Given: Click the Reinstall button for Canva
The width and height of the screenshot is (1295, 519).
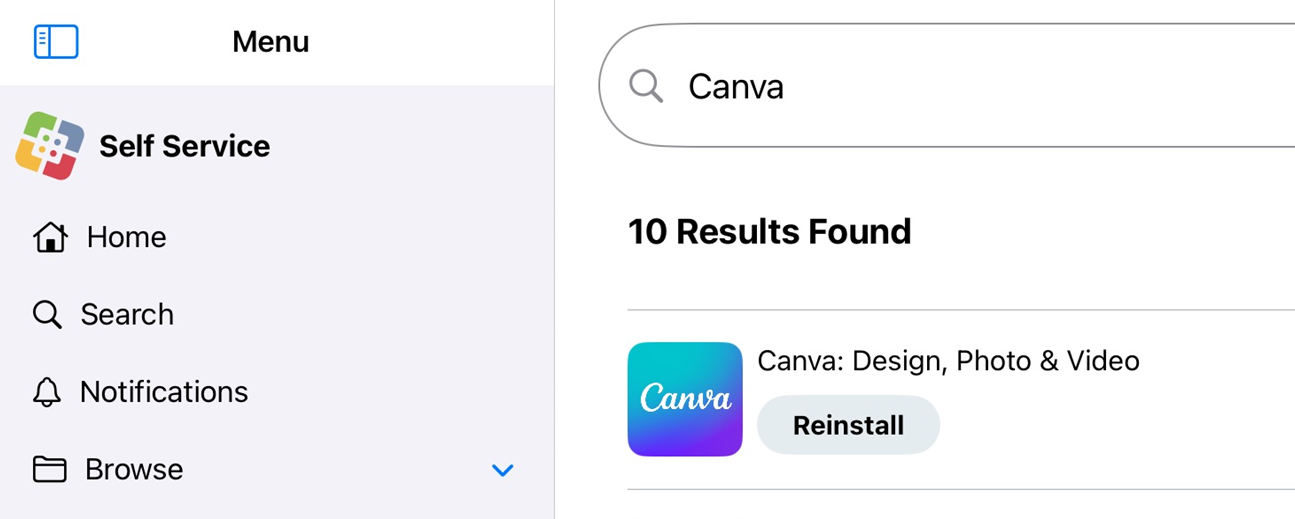Looking at the screenshot, I should click(848, 425).
